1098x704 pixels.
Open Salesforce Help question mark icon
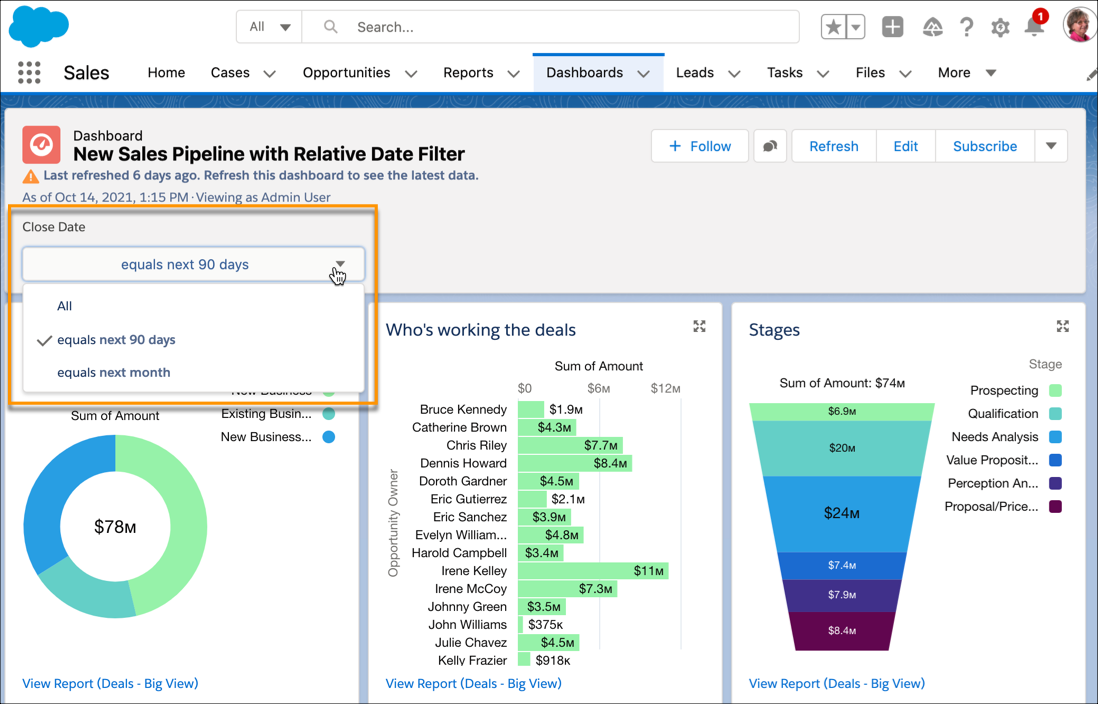click(x=966, y=27)
